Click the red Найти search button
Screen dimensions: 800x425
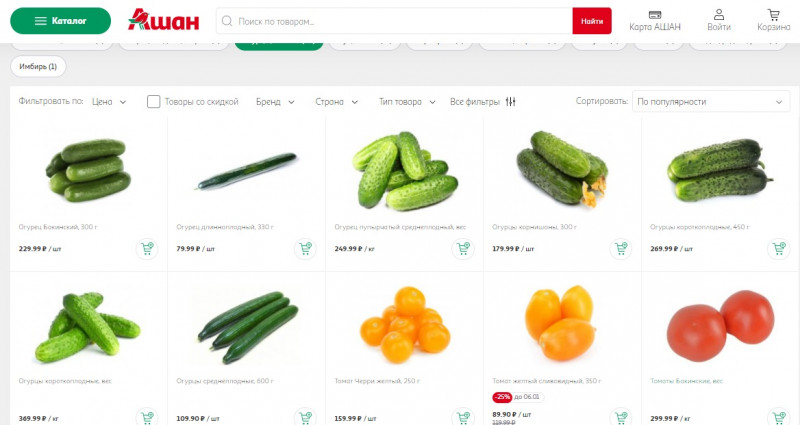click(x=592, y=21)
